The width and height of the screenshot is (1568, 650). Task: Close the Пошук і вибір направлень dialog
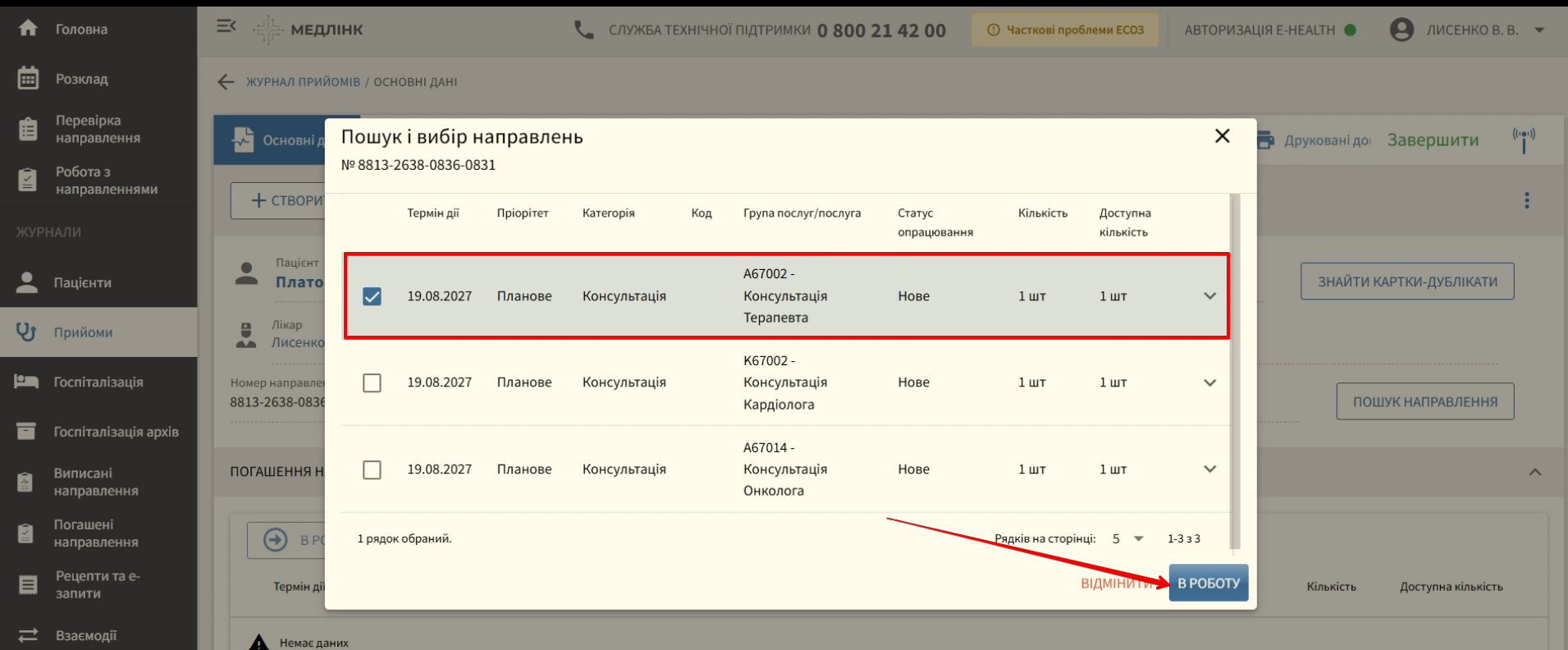1222,136
